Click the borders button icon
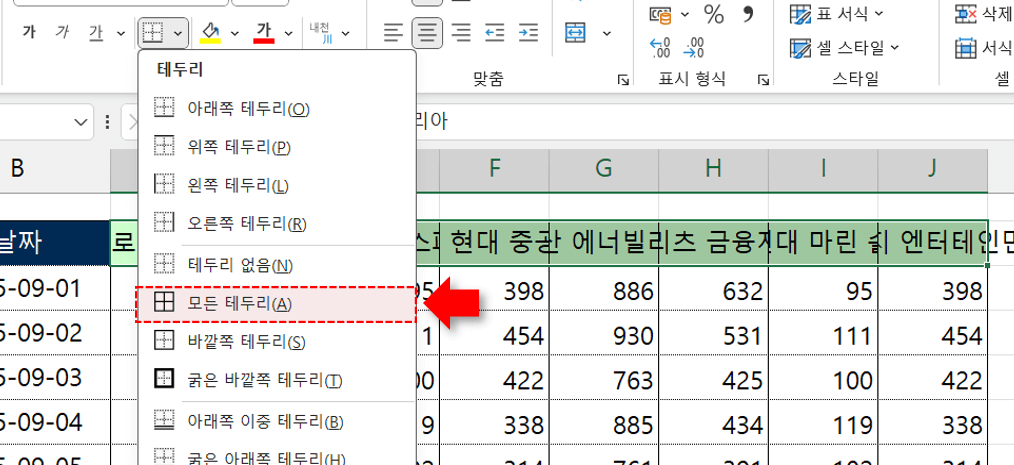The image size is (1014, 465). [153, 32]
